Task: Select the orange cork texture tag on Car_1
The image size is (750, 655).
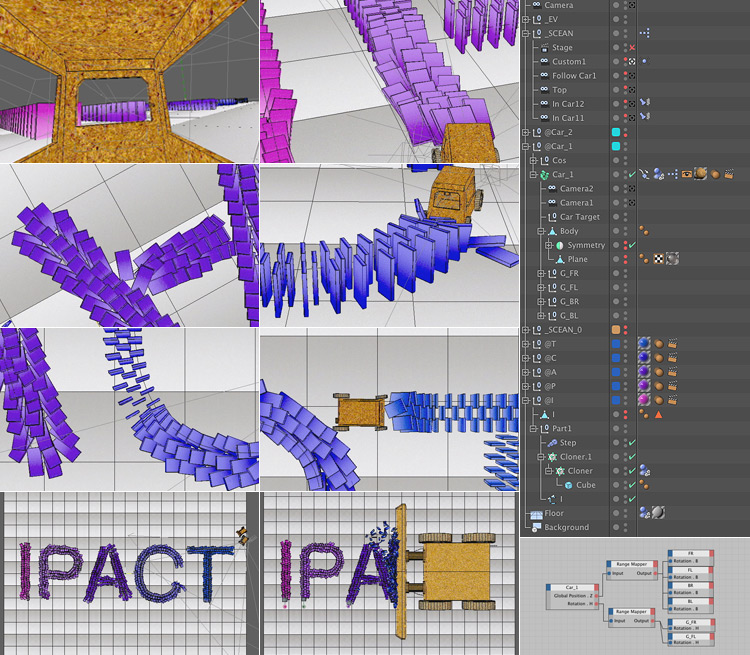Action: [x=701, y=174]
